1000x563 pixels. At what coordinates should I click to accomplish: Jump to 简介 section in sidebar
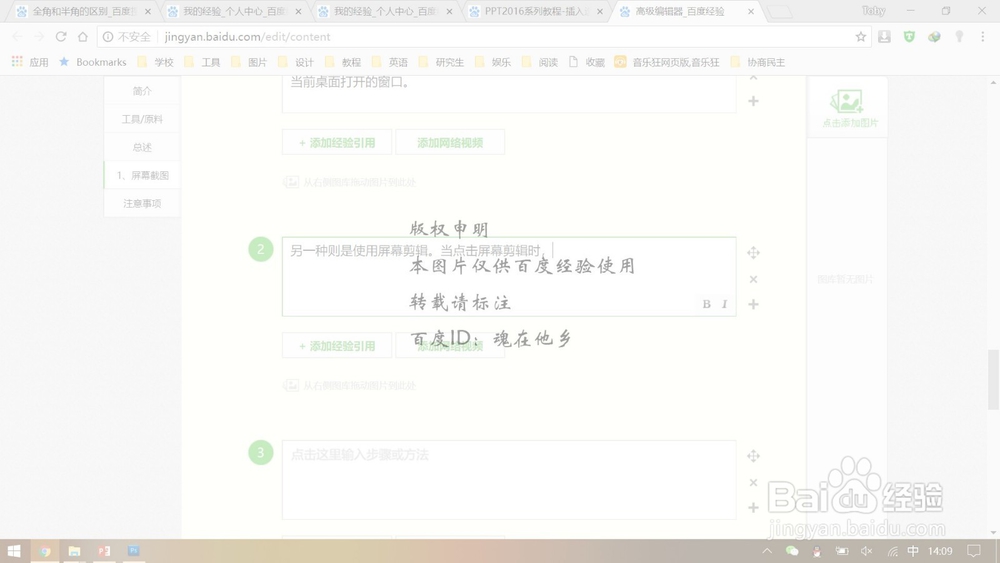pos(142,91)
